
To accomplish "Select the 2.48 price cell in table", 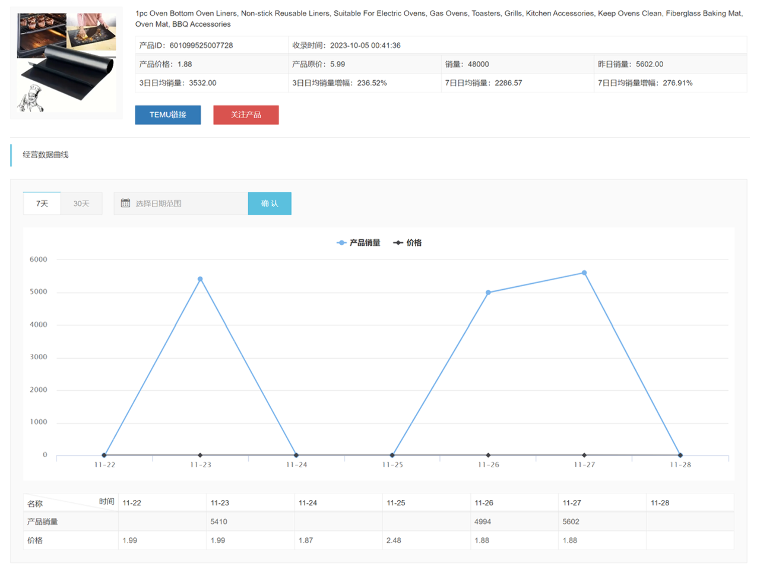I will [394, 540].
